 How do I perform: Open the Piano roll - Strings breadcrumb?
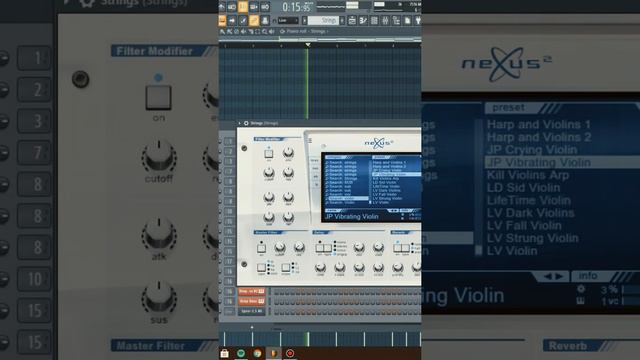pyautogui.click(x=307, y=31)
